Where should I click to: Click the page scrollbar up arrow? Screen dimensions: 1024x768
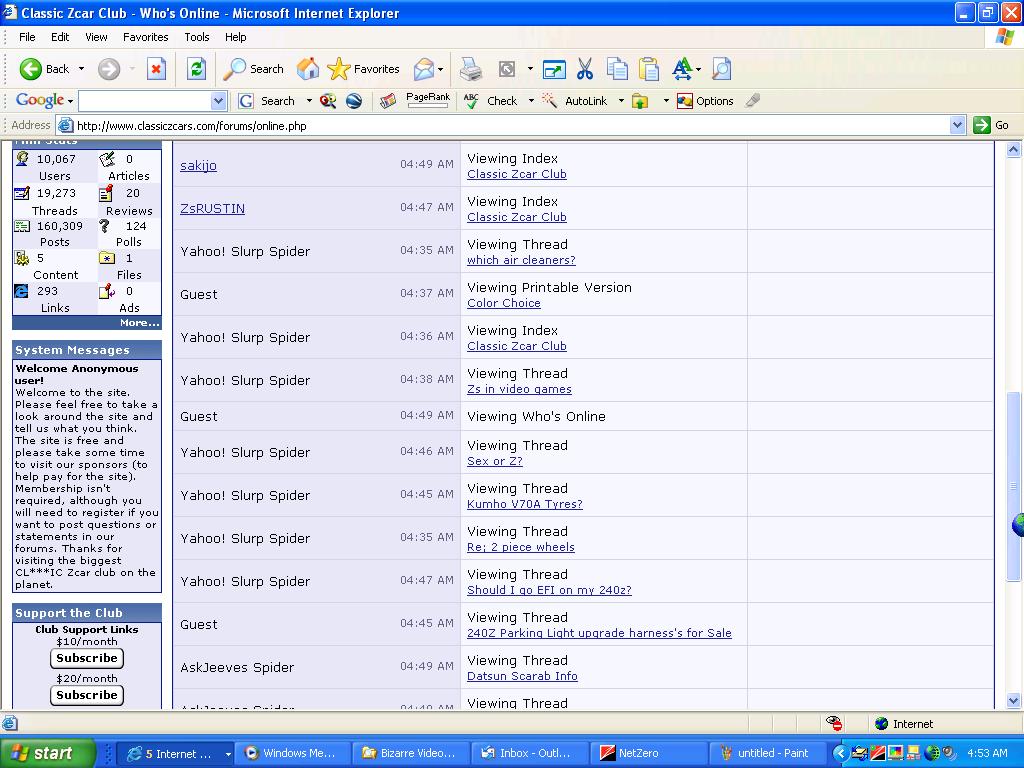coord(1014,150)
